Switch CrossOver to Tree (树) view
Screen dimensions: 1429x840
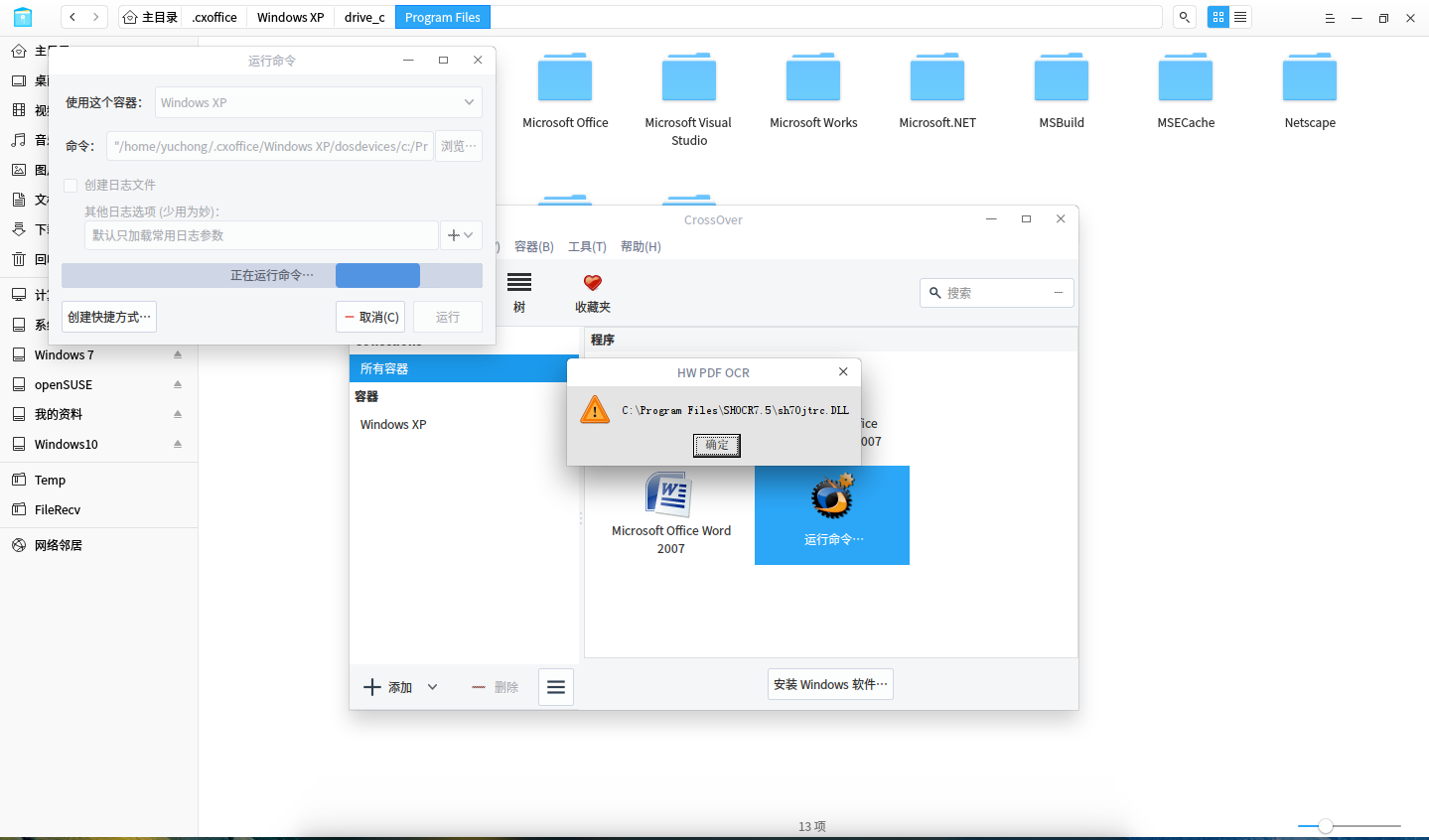coord(519,292)
